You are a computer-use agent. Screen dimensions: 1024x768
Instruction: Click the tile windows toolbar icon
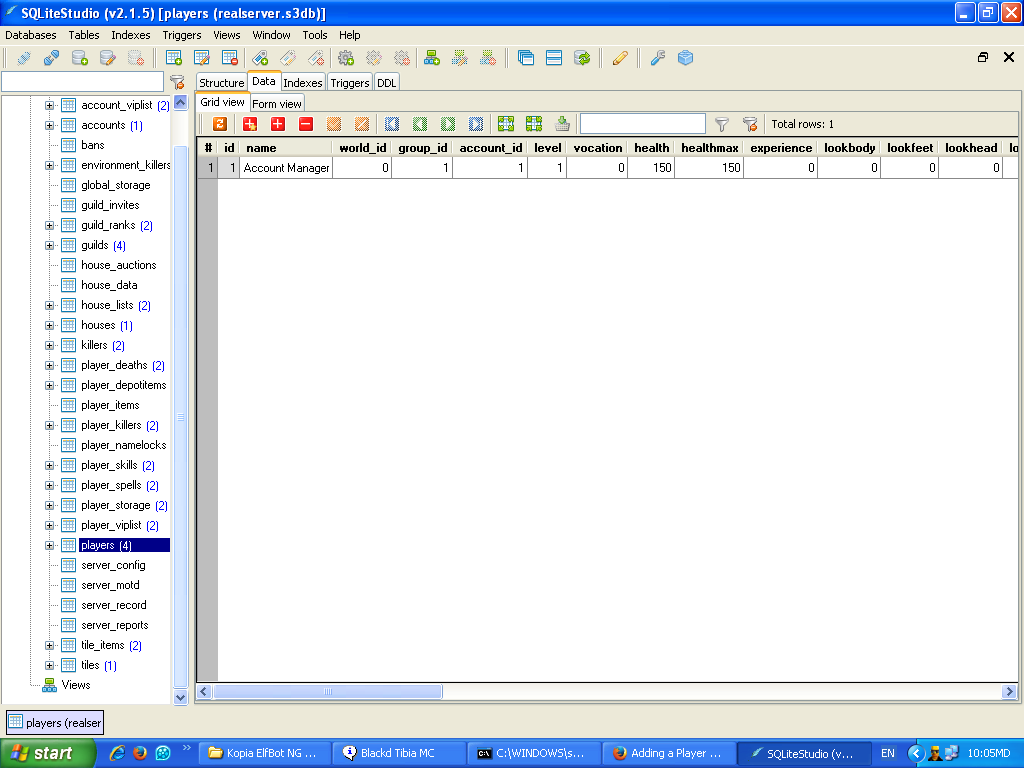point(554,58)
